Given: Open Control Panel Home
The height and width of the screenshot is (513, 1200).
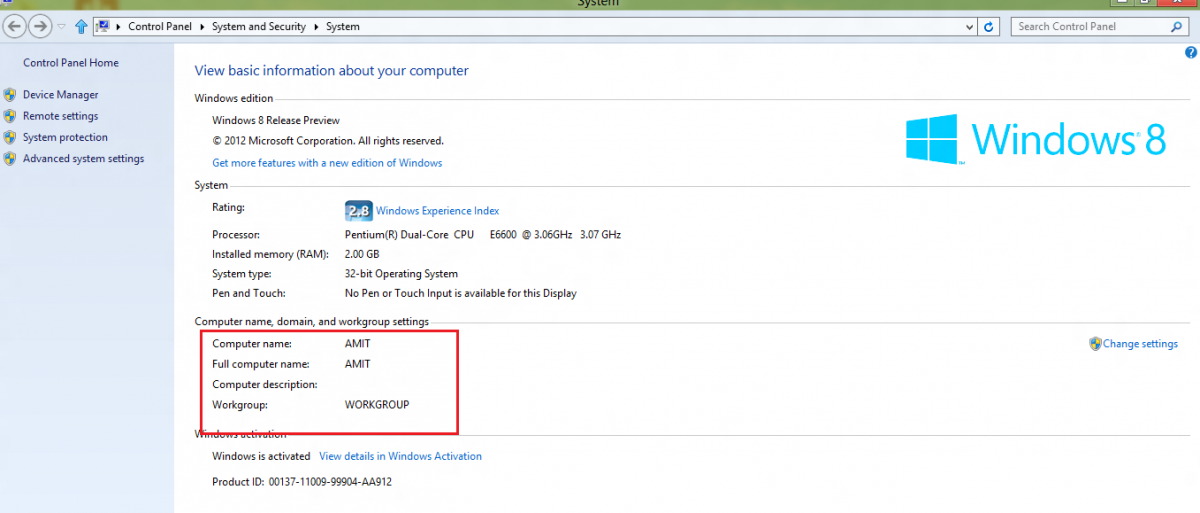Looking at the screenshot, I should point(71,63).
